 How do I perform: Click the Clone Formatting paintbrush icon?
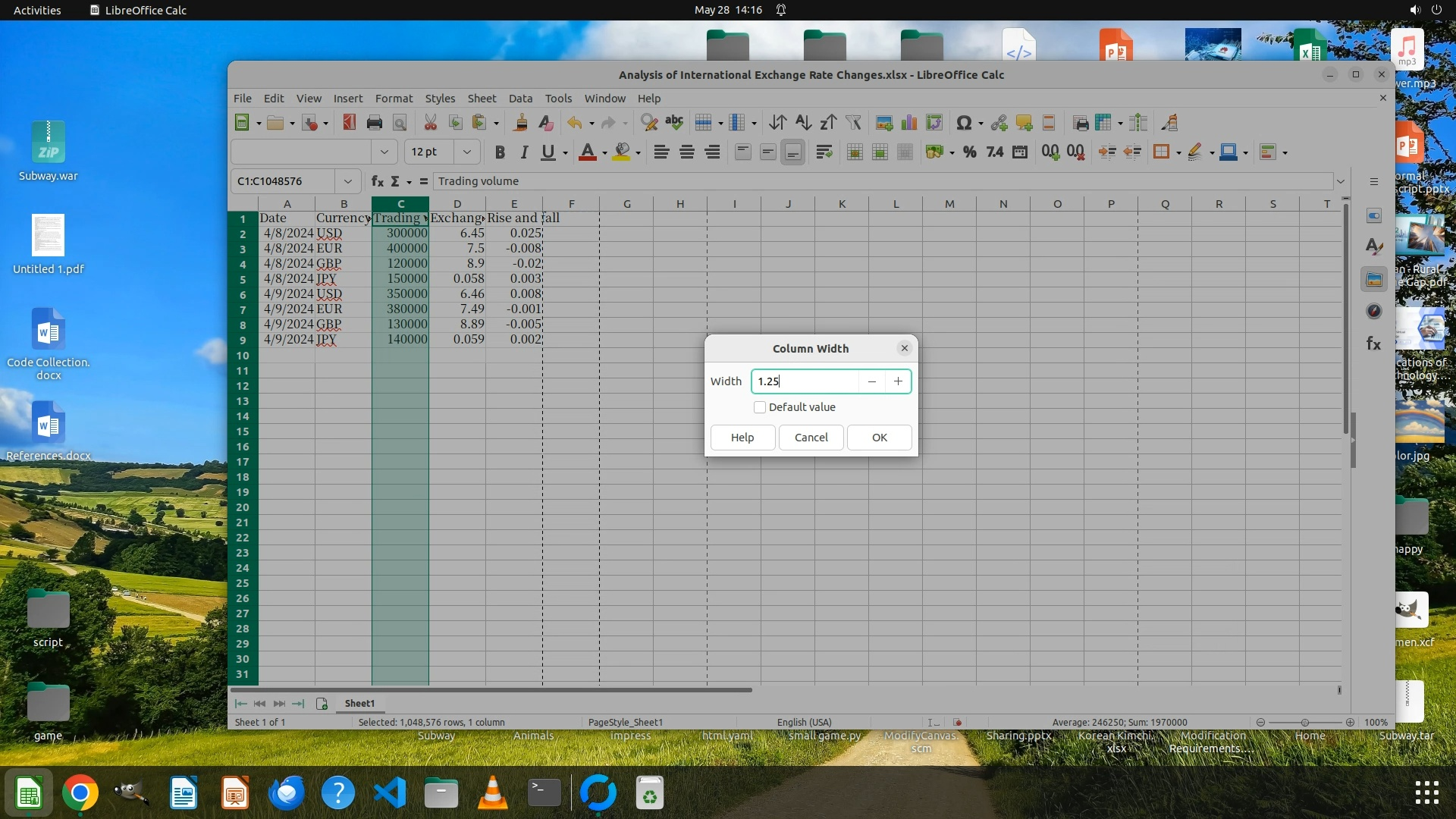(x=521, y=123)
